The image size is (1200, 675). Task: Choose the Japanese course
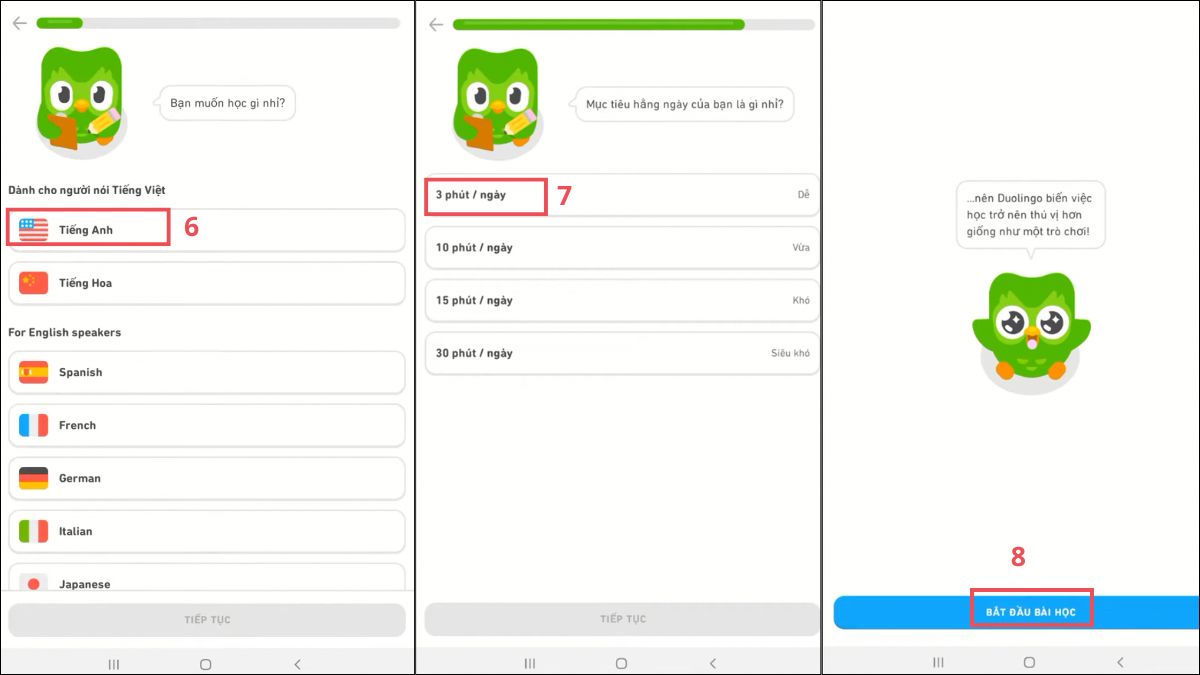point(207,579)
